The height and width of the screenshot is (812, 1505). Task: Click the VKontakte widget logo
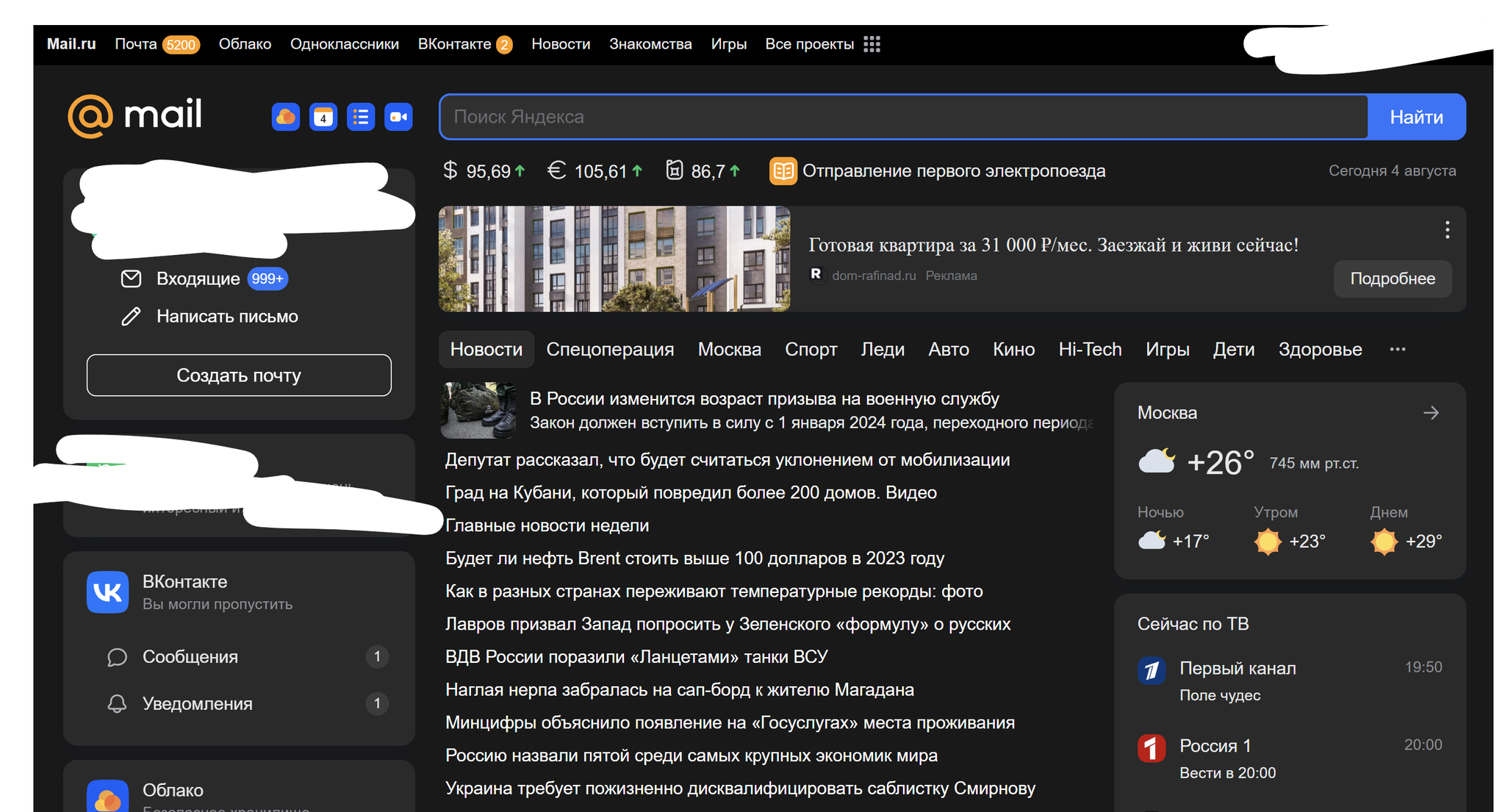(x=107, y=592)
